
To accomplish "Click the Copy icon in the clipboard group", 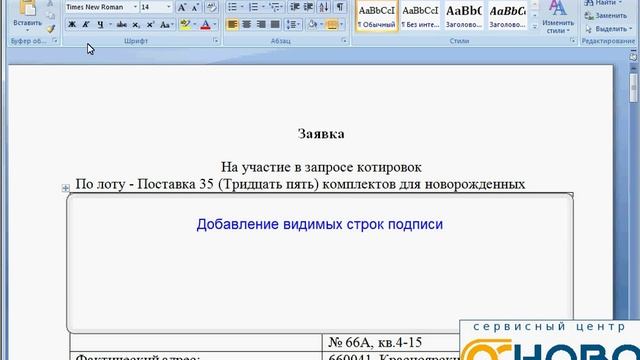I will pyautogui.click(x=51, y=16).
